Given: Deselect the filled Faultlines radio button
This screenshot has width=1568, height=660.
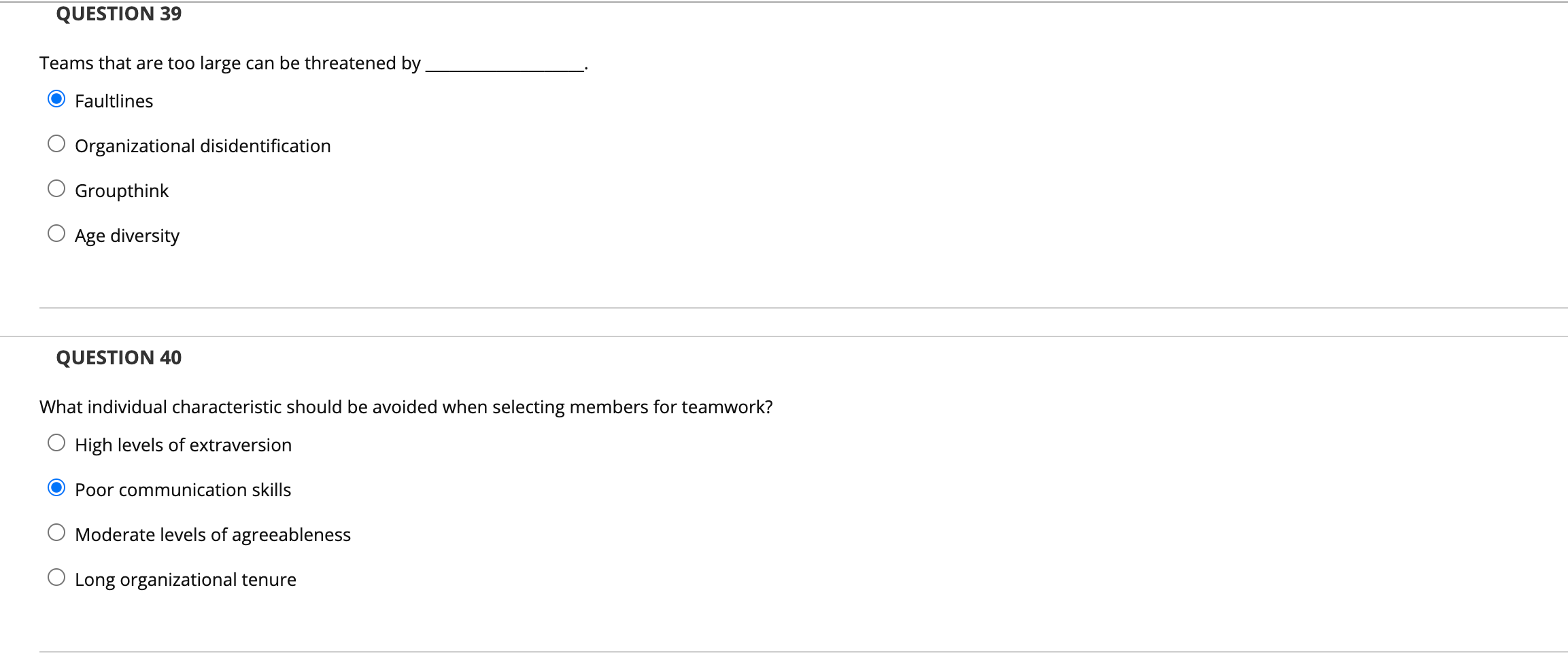Looking at the screenshot, I should tap(57, 99).
